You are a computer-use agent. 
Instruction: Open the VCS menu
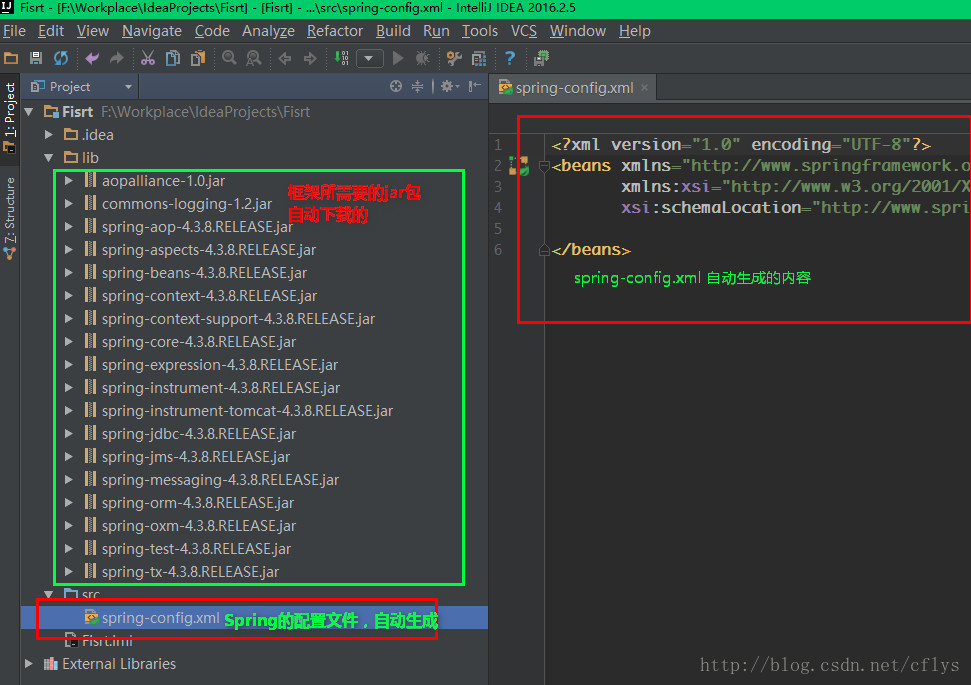click(524, 31)
